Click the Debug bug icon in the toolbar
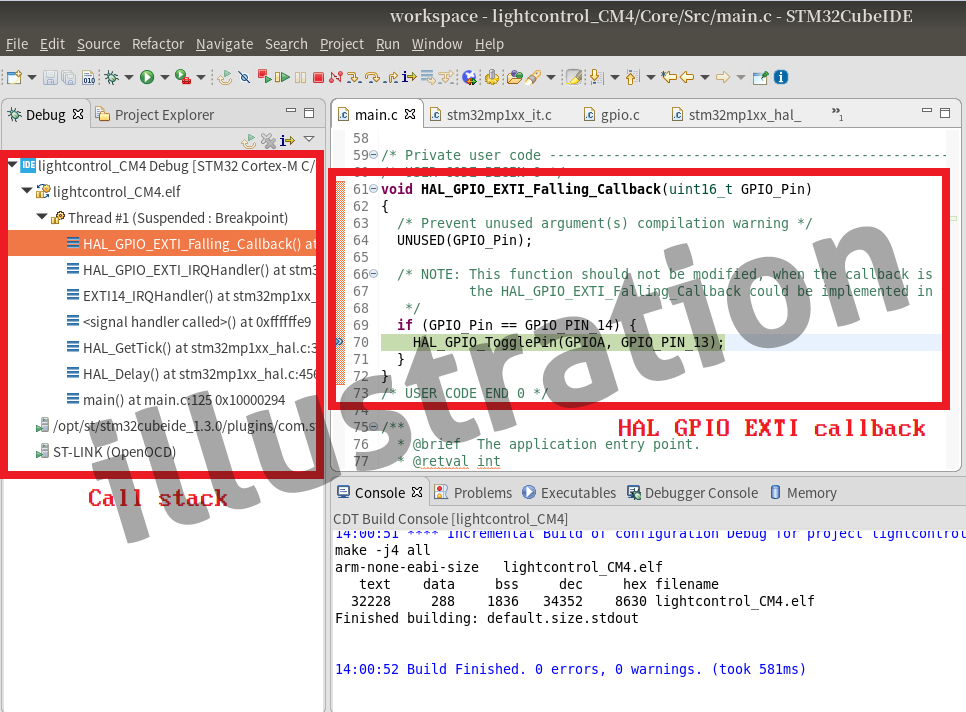The image size is (966, 712). coord(112,77)
